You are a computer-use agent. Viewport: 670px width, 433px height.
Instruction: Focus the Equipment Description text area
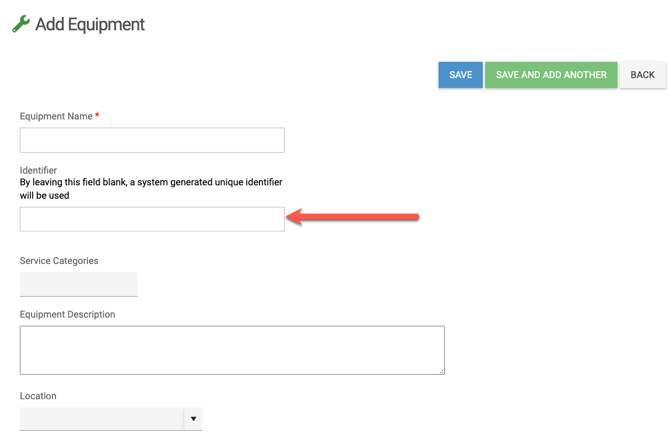232,350
